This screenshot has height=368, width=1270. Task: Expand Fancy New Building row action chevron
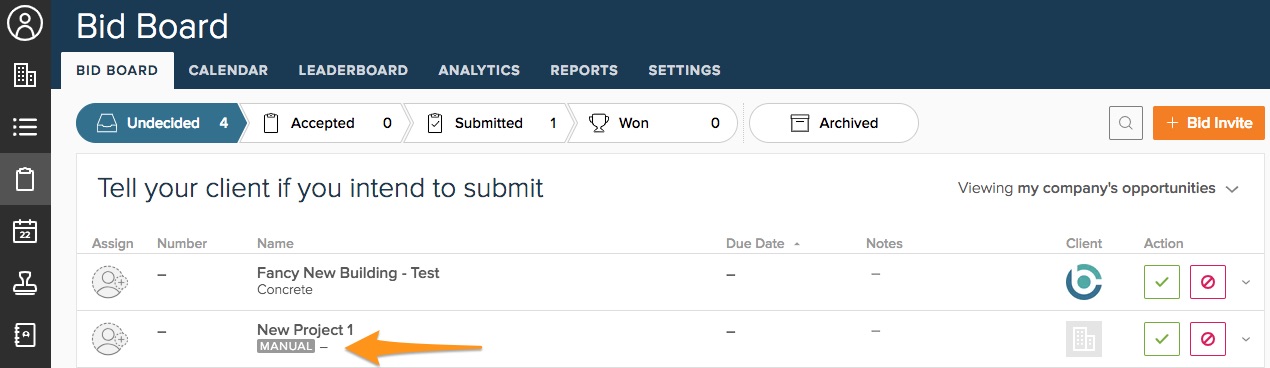1246,282
